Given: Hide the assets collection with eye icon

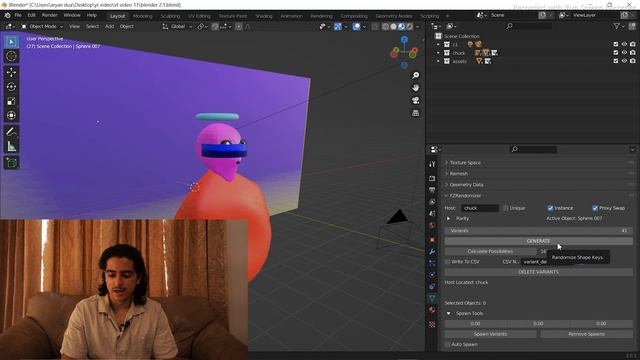Looking at the screenshot, I should (x=624, y=61).
